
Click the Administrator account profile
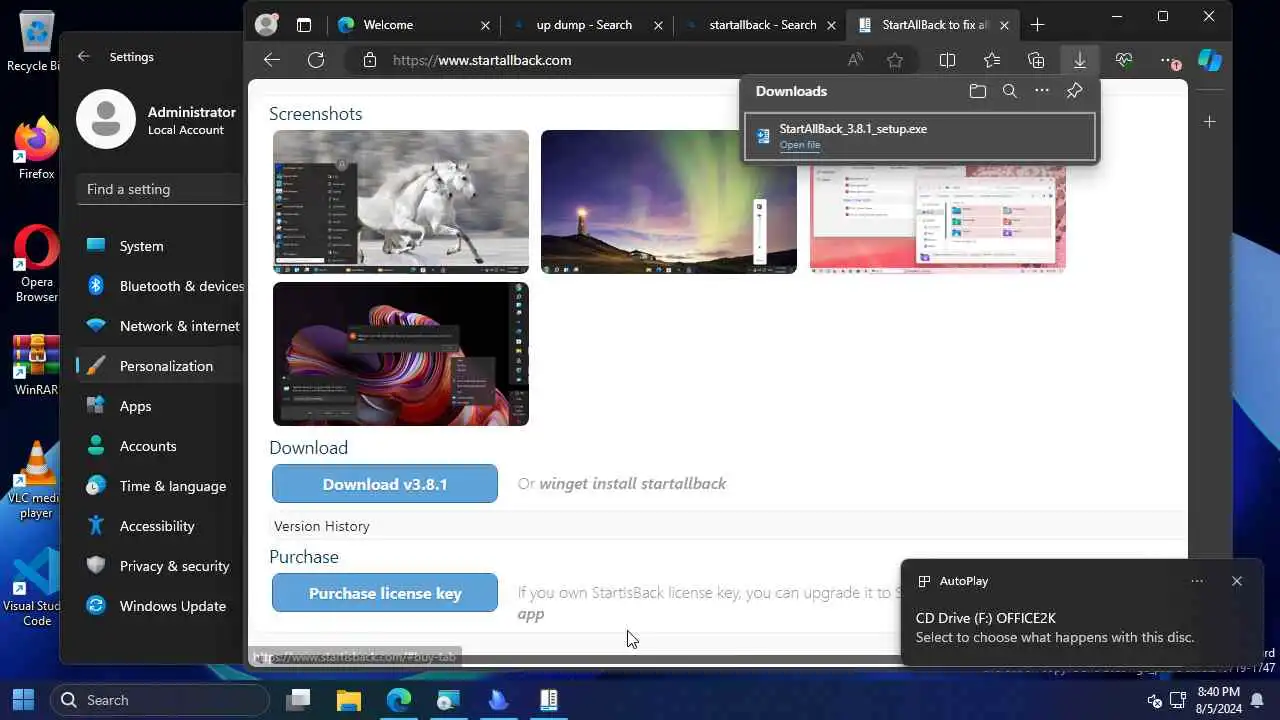click(x=158, y=120)
